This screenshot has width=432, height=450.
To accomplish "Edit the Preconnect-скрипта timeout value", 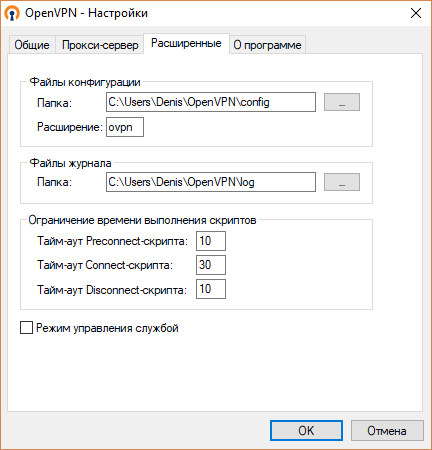I will pyautogui.click(x=211, y=241).
